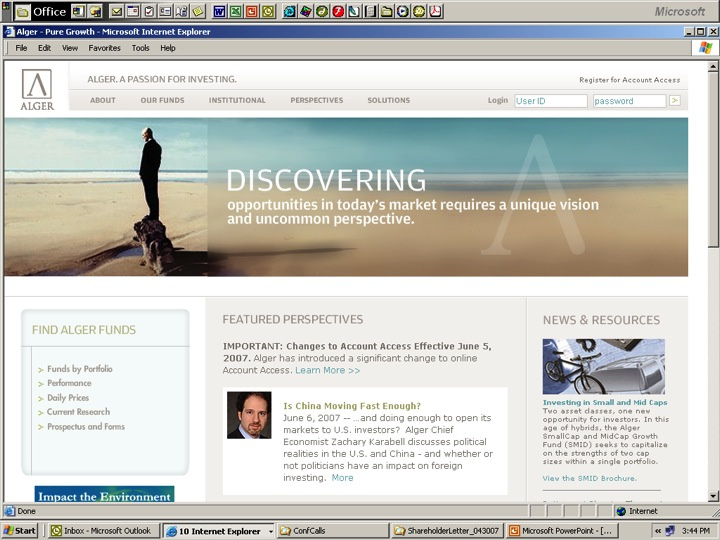Click into the password field
The height and width of the screenshot is (540, 720).
coord(629,101)
